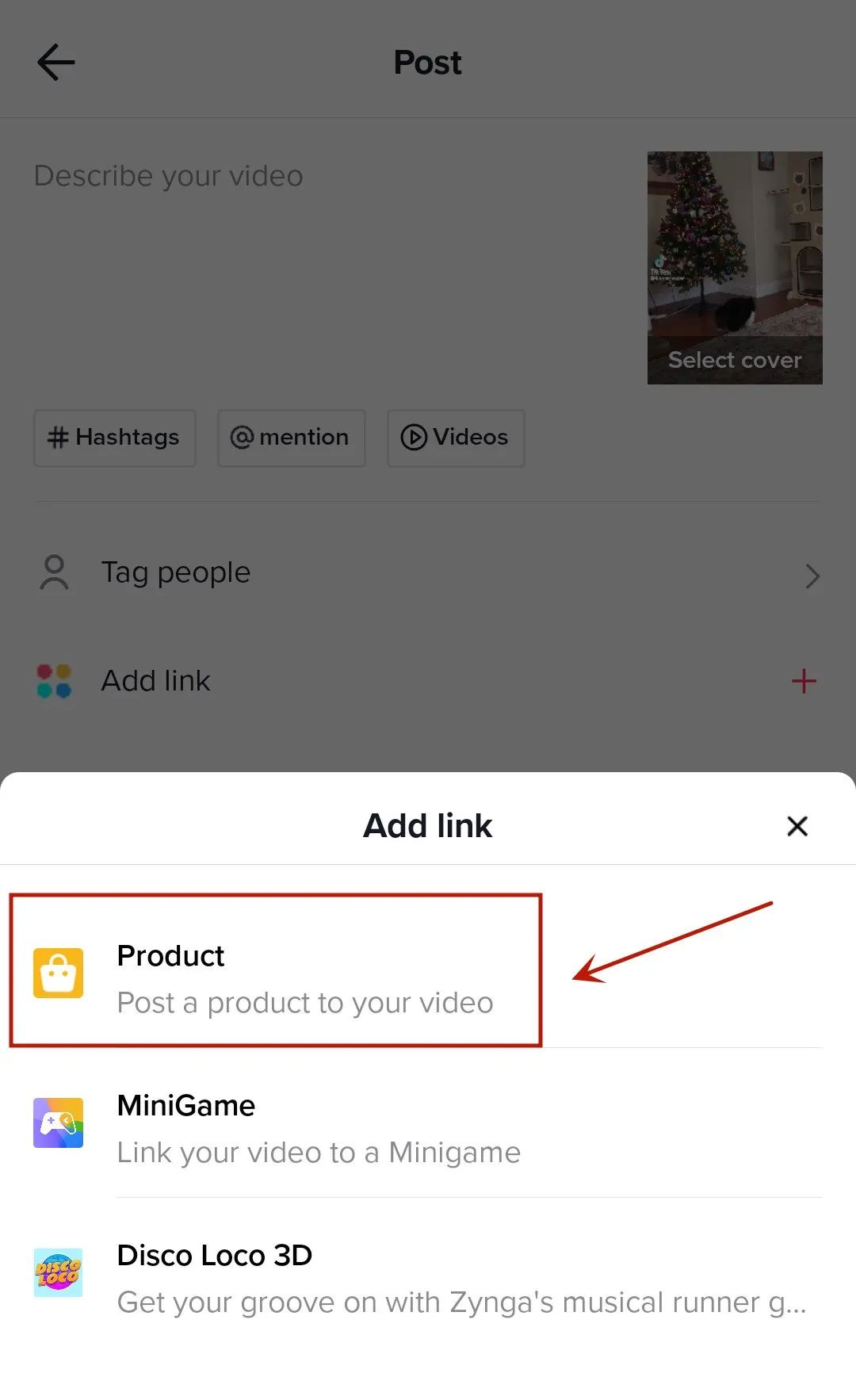This screenshot has width=856, height=1400.
Task: Tap the Describe your video field
Action: (317, 238)
